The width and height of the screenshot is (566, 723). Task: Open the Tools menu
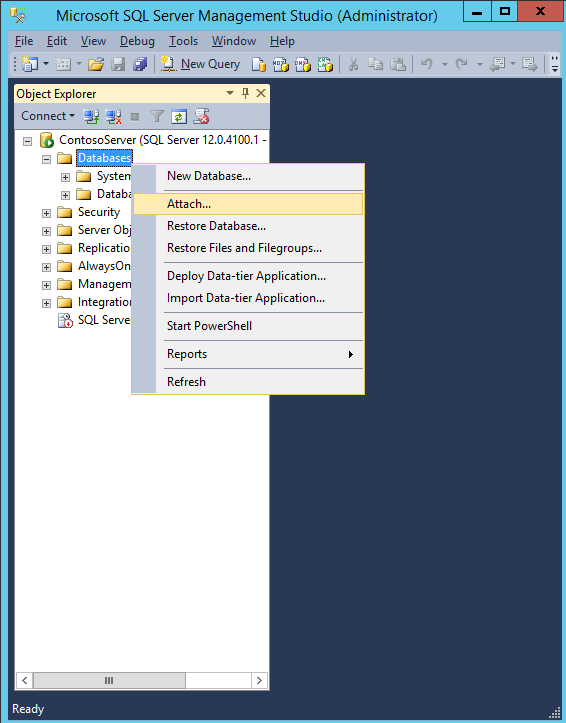pos(183,41)
